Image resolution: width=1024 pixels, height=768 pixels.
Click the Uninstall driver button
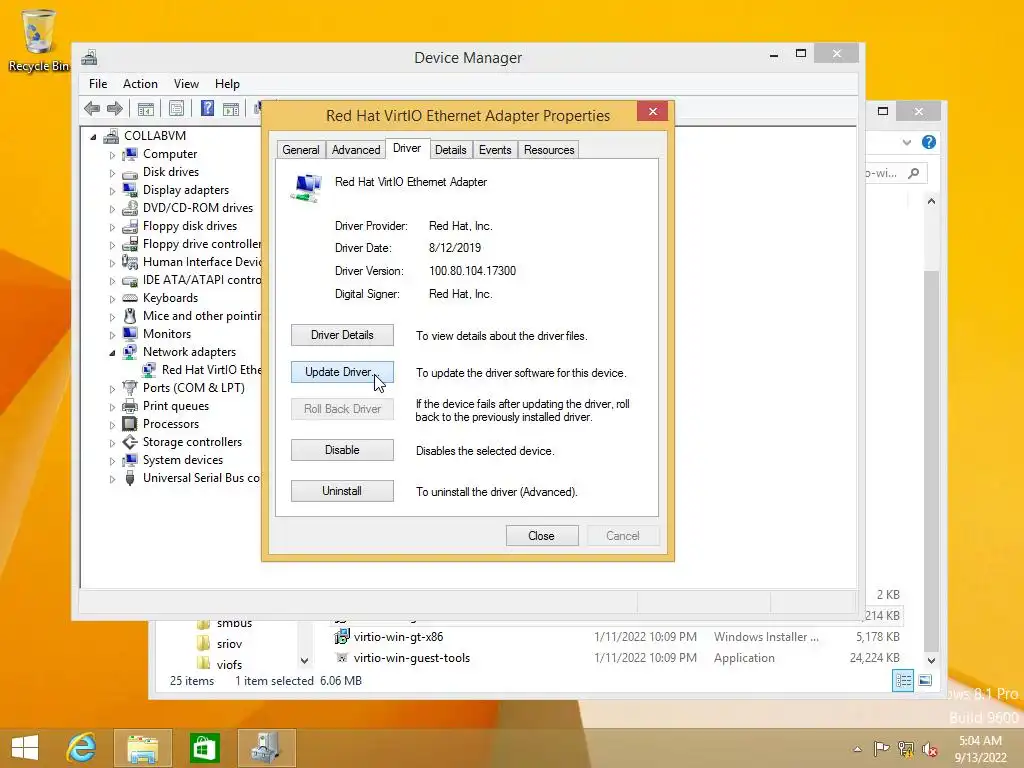pos(342,491)
